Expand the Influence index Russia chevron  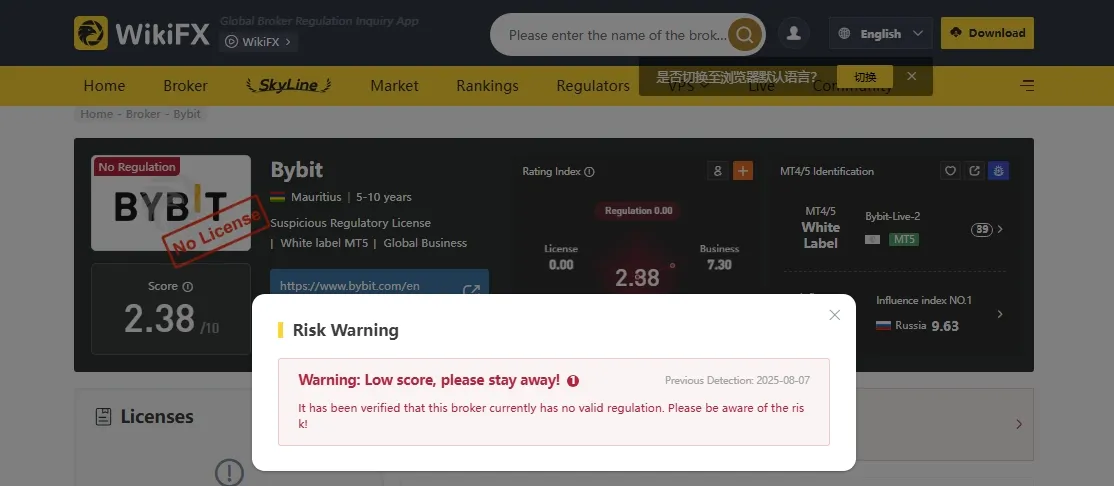pyautogui.click(x=1000, y=314)
